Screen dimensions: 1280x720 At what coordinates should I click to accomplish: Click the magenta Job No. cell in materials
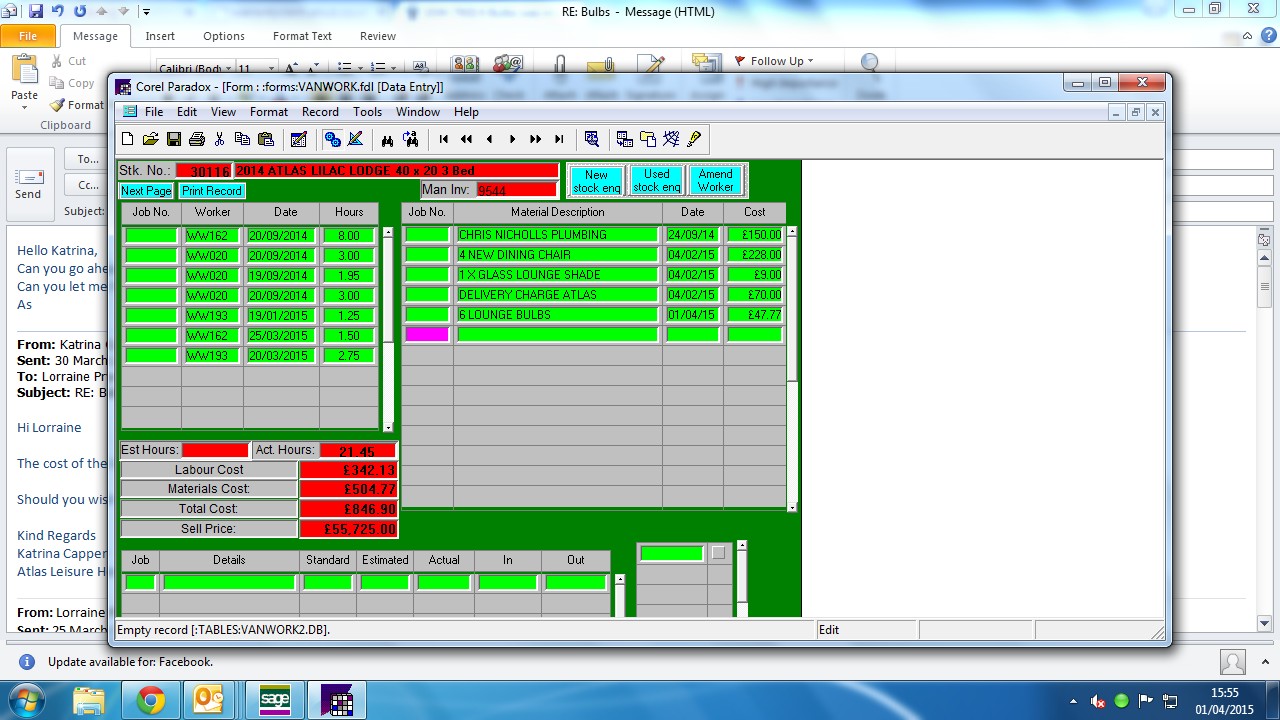coord(427,335)
